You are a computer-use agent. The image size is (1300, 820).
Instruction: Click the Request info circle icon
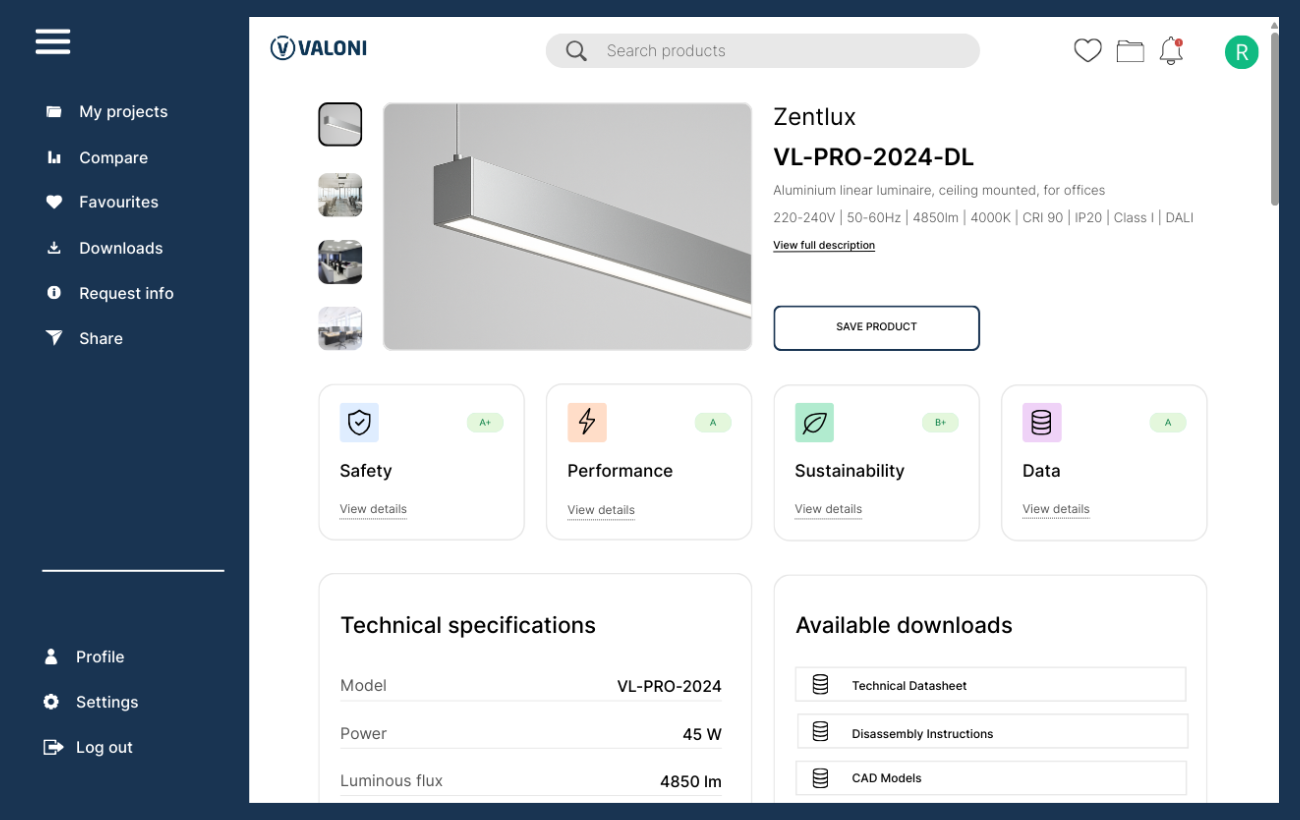[x=54, y=293]
